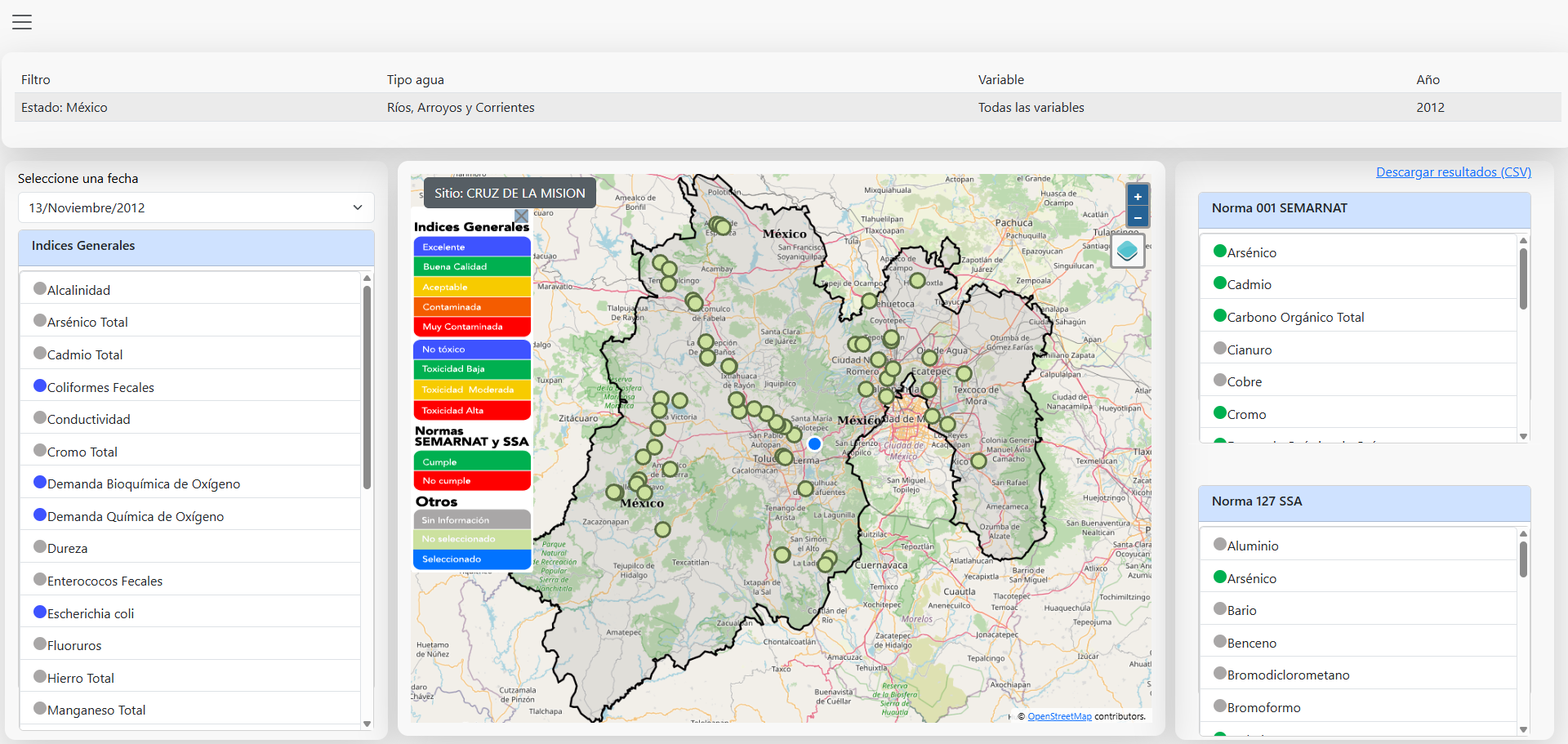Open the OpenStreetMap attribution link
The height and width of the screenshot is (744, 1568).
[x=1059, y=716]
